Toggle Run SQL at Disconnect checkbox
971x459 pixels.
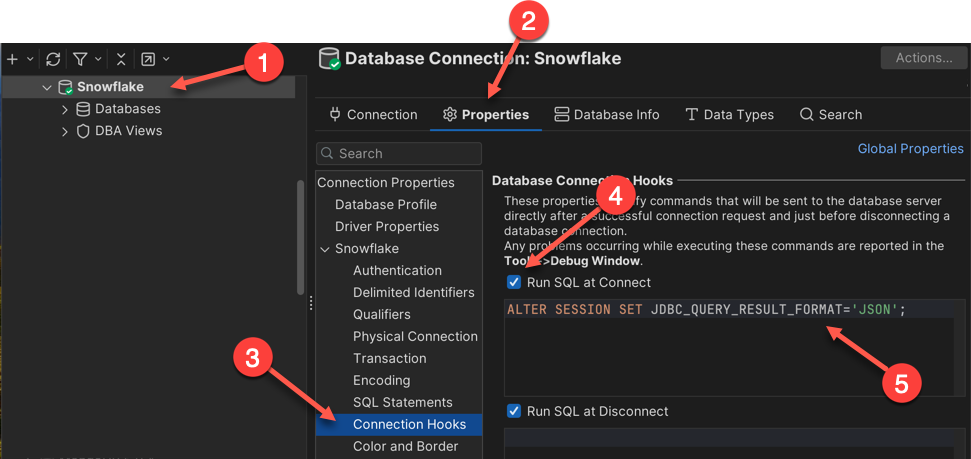pos(513,411)
